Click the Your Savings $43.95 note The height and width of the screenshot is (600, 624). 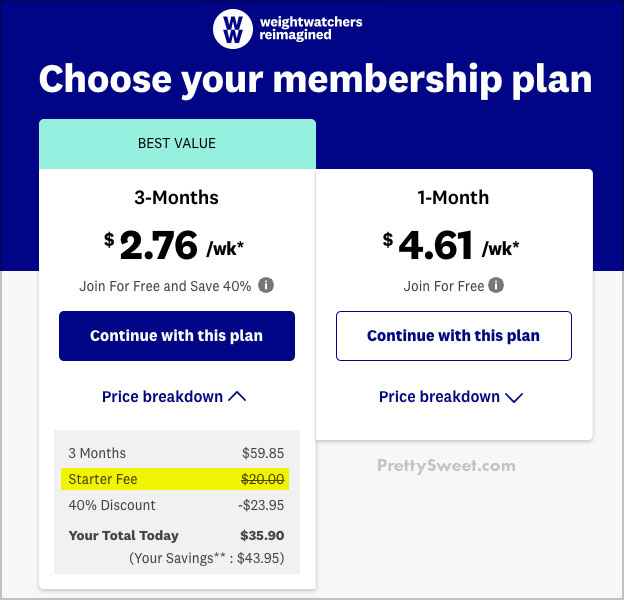point(207,558)
